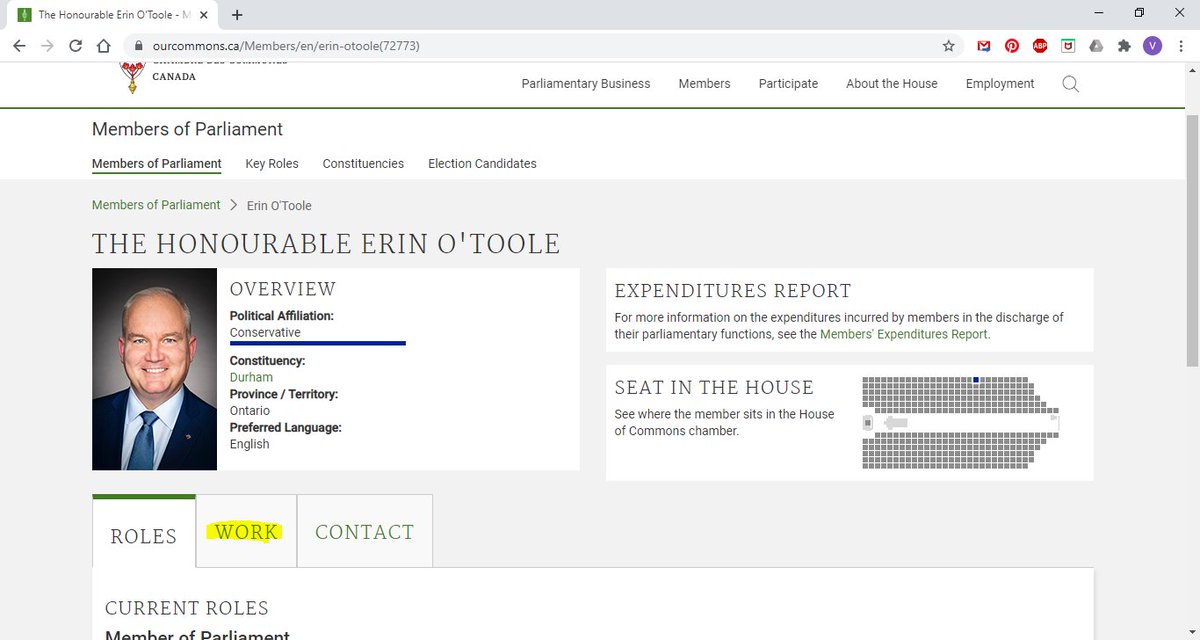Open the McAfee extension icon
The width and height of the screenshot is (1200, 640).
1068,46
